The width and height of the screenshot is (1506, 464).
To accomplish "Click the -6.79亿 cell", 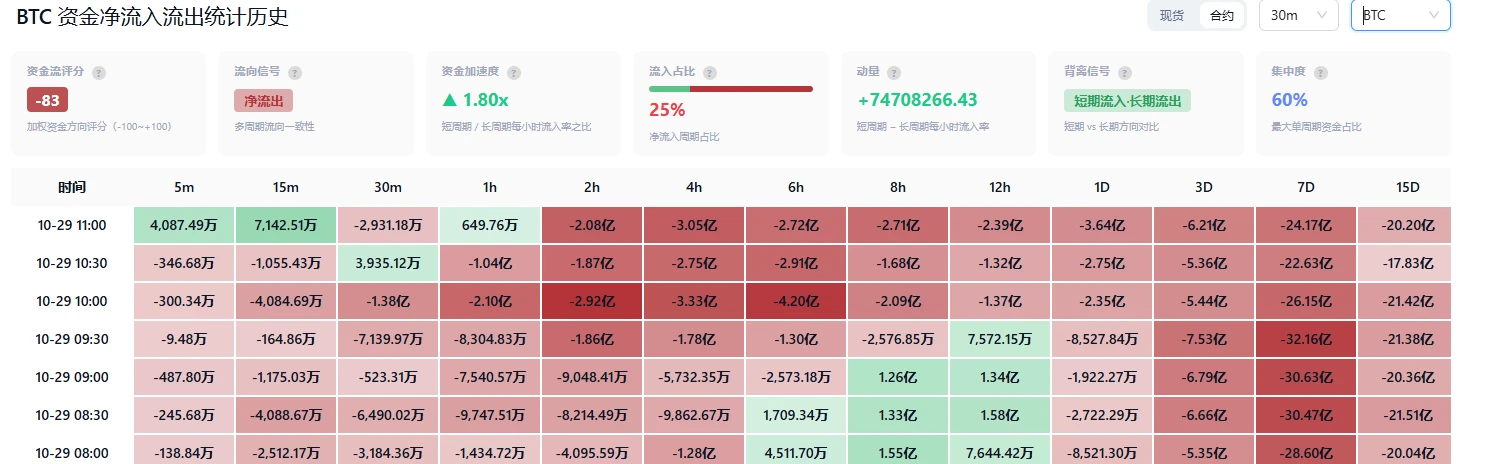I will coord(1204,377).
